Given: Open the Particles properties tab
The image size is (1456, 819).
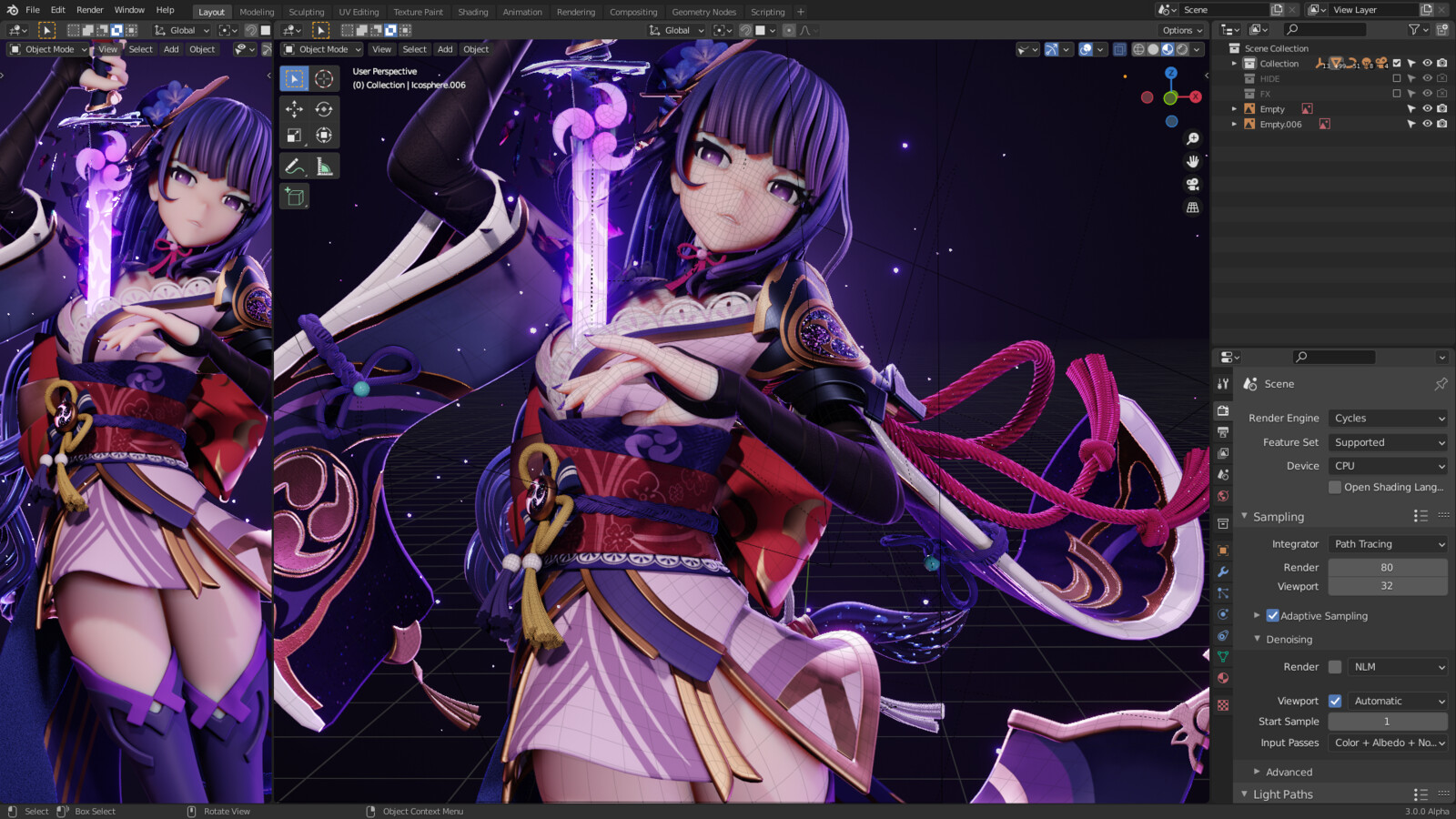Looking at the screenshot, I should click(x=1223, y=593).
